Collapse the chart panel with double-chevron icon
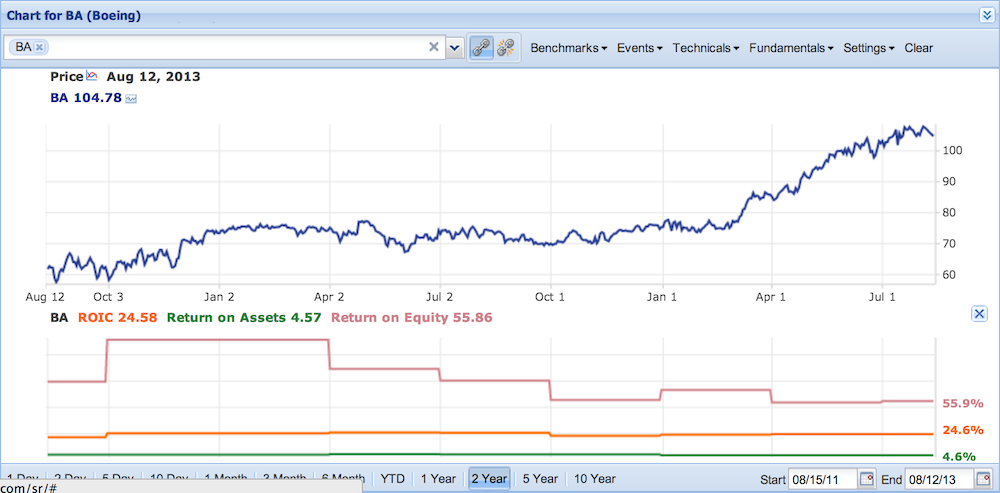This screenshot has width=1000, height=493. (x=987, y=15)
